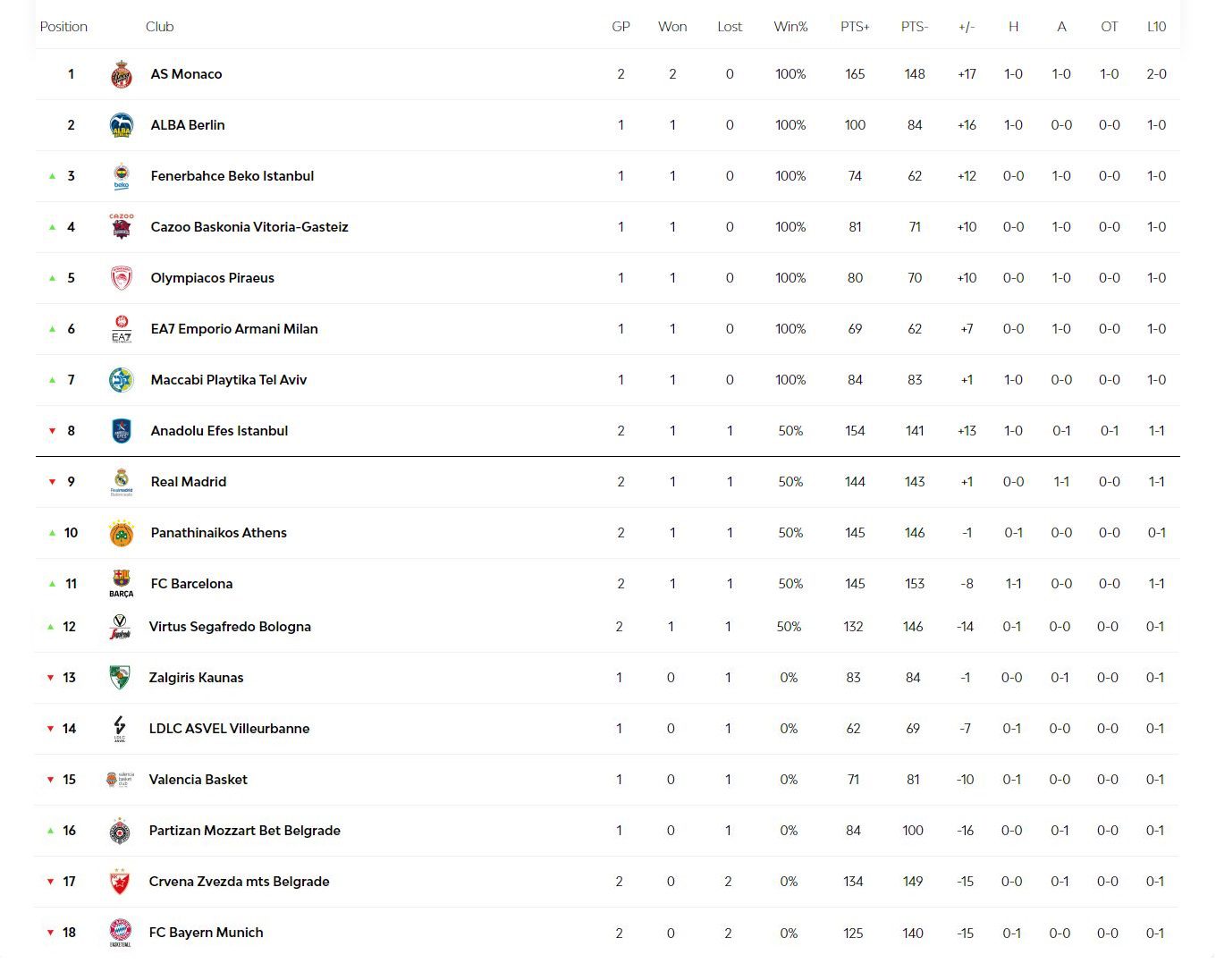This screenshot has height=980, width=1216.
Task: Click the Real Madrid club crest
Action: click(122, 482)
